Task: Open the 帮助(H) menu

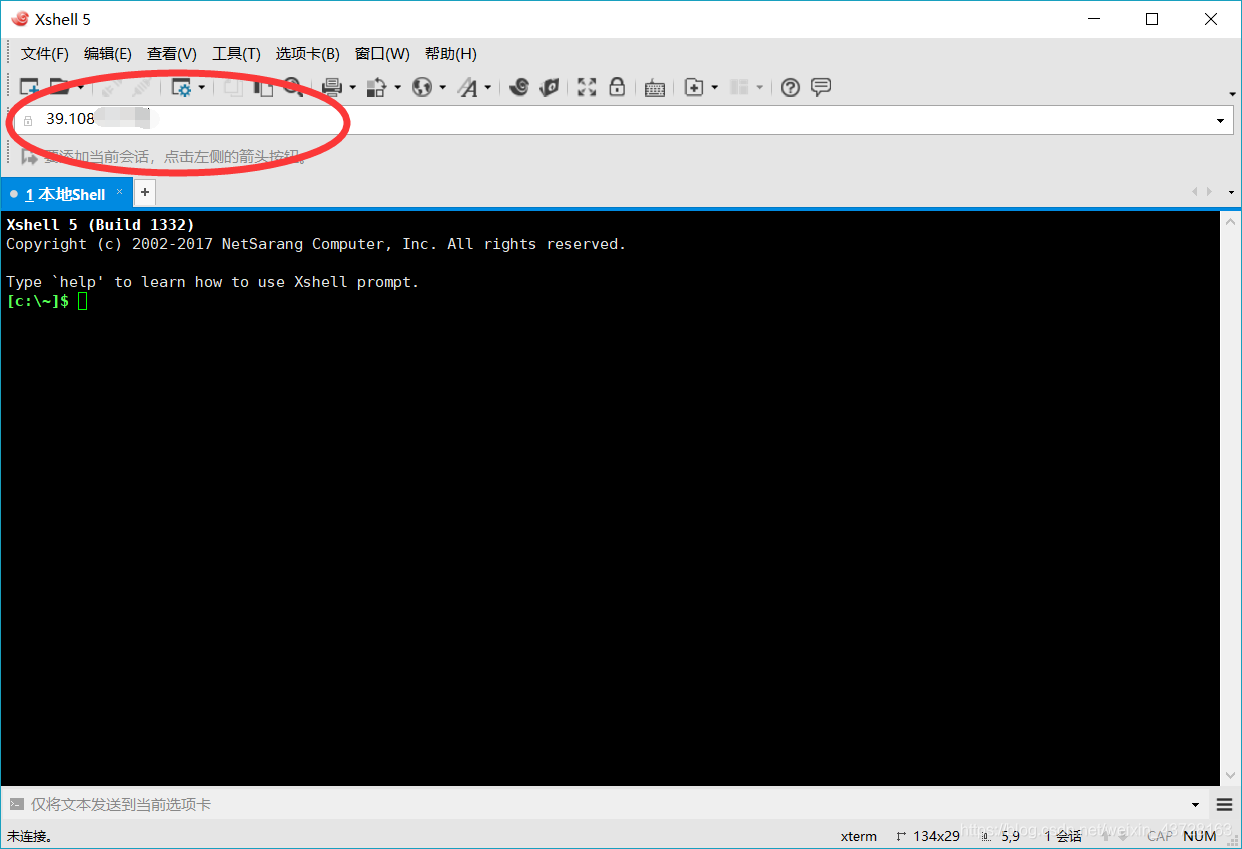Action: pyautogui.click(x=451, y=54)
